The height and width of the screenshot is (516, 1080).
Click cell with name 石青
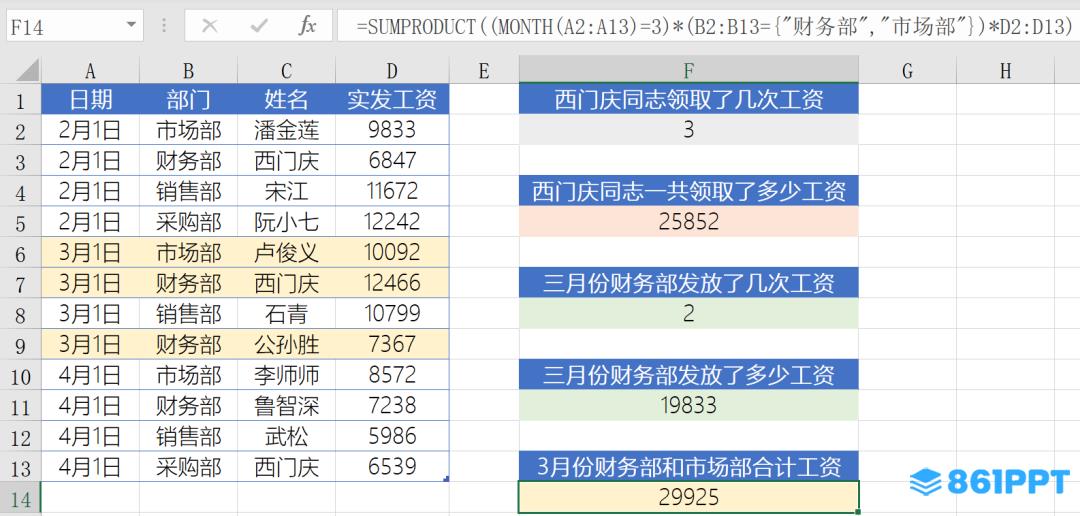287,313
